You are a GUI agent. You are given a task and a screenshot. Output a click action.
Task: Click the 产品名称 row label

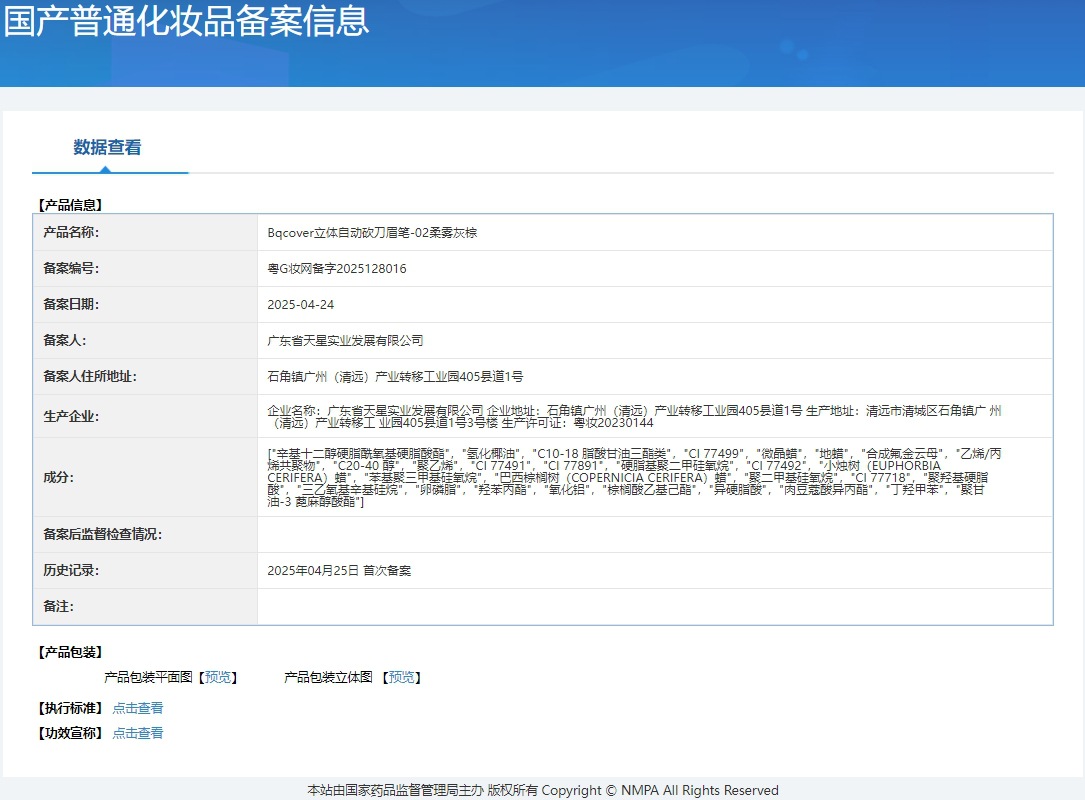coord(71,233)
